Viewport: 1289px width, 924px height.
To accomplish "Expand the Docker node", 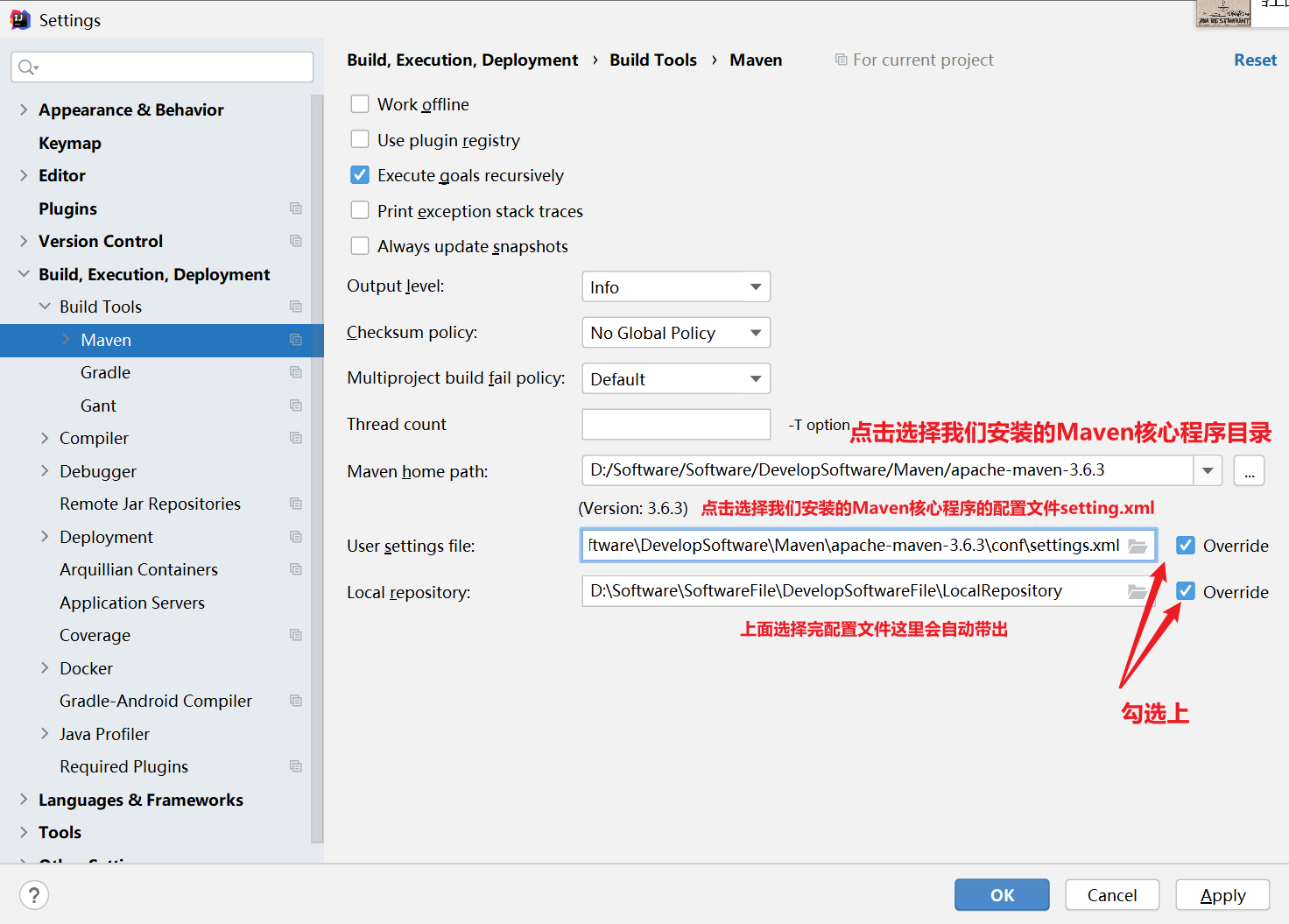I will tap(45, 668).
